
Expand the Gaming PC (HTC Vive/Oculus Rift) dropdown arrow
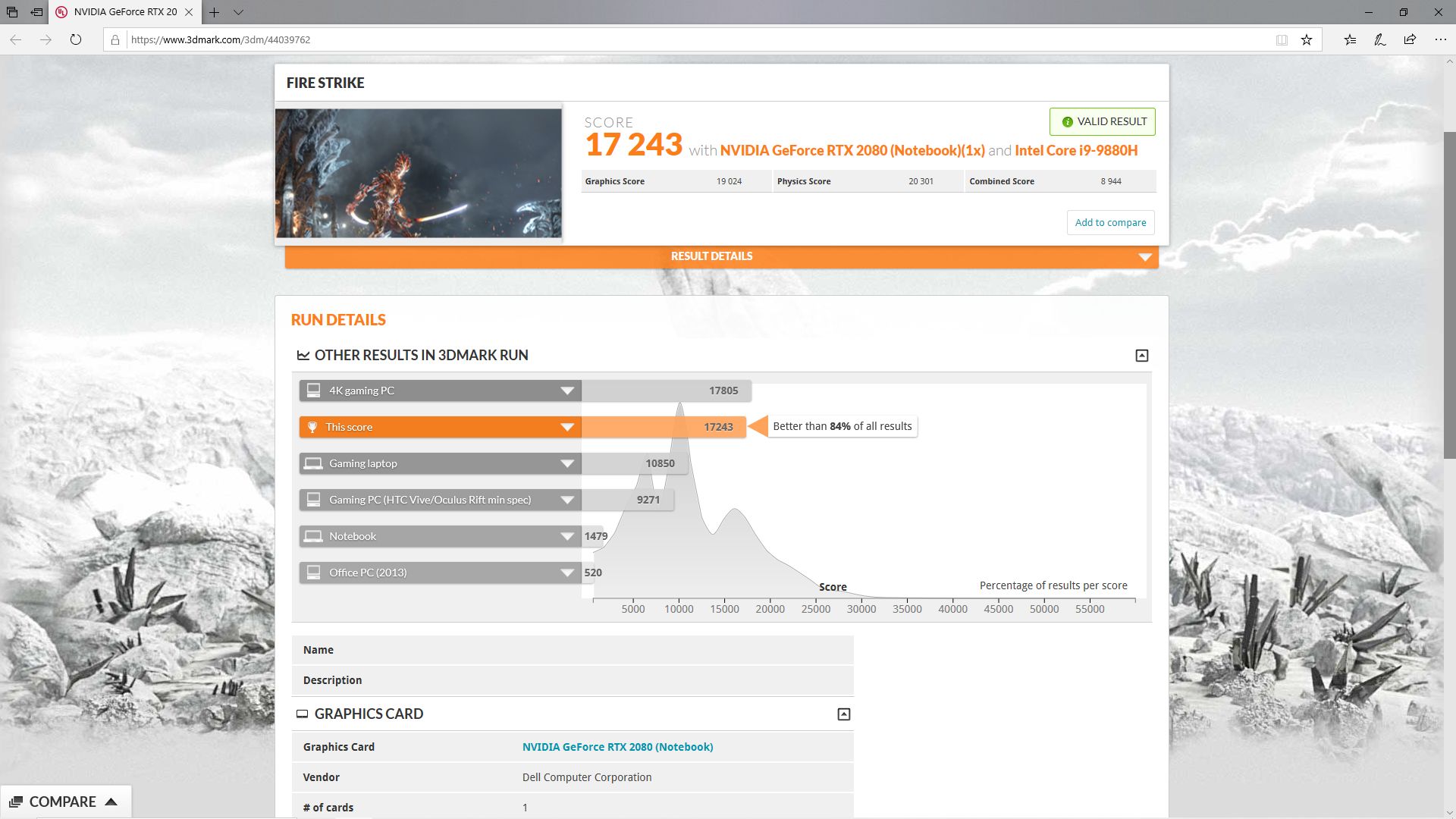(567, 500)
